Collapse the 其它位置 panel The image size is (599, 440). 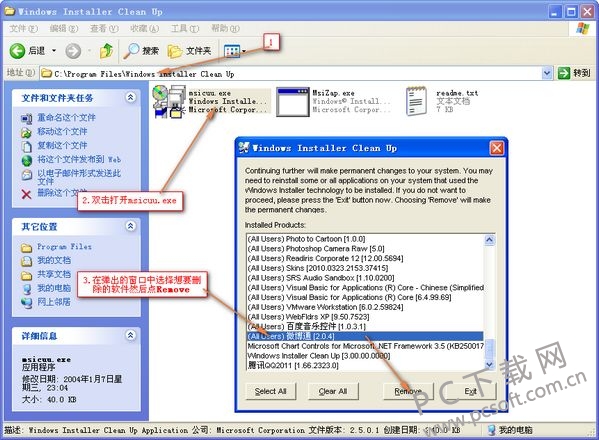click(x=130, y=226)
